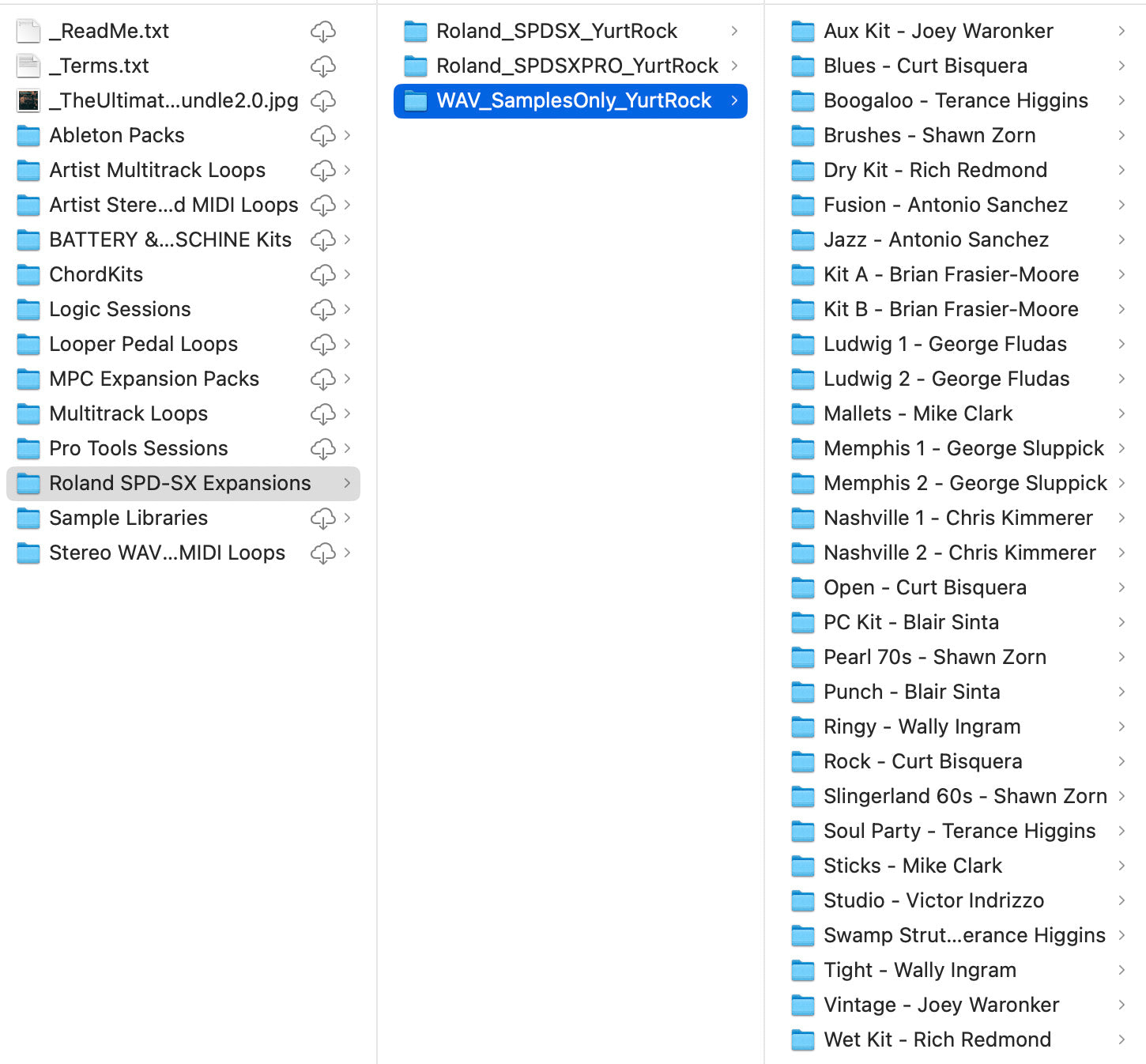This screenshot has height=1064, width=1146.
Task: Click folder icon of Wet Kit - Rich Redmond
Action: coord(803,1039)
